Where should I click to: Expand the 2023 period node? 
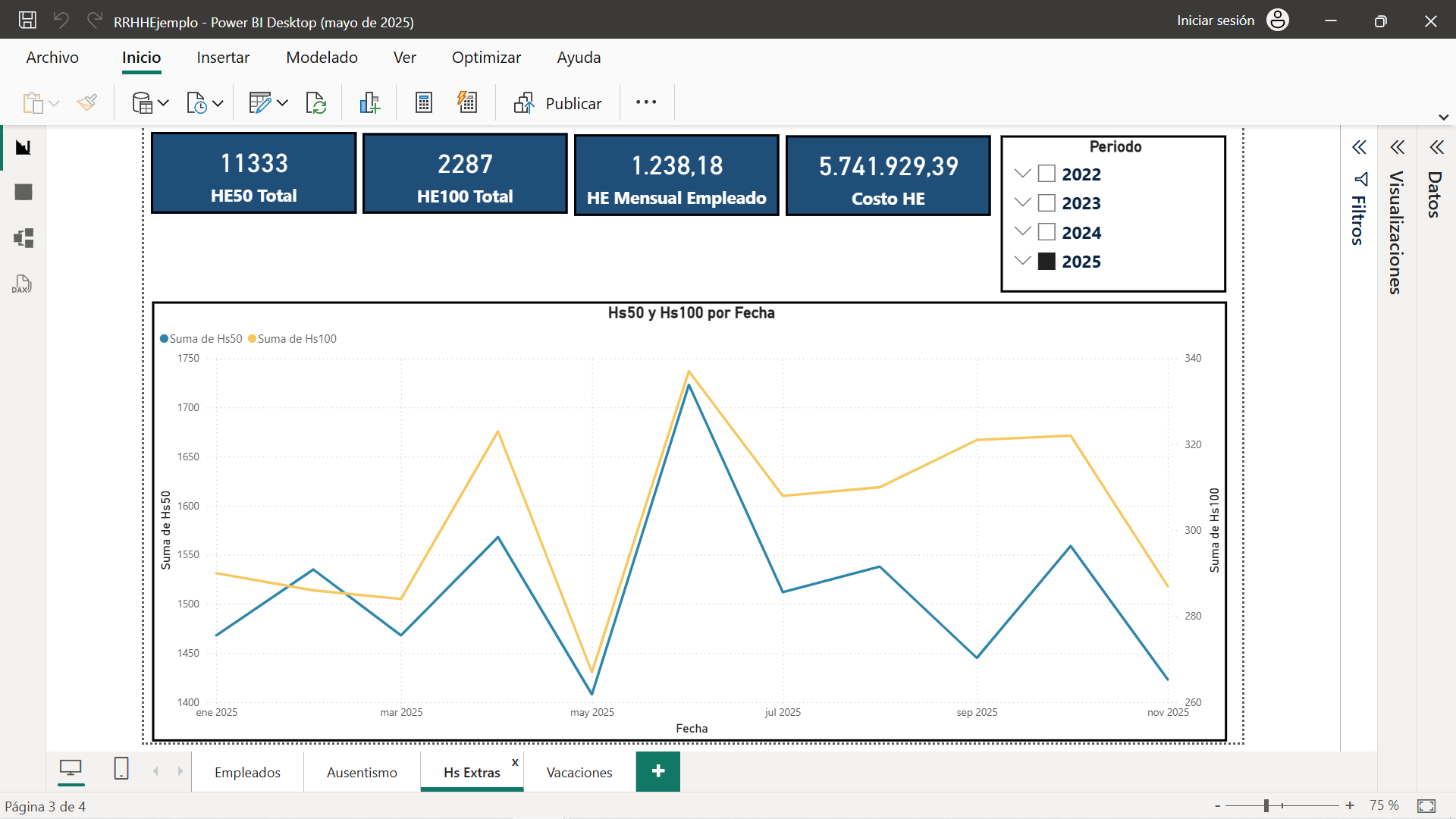pyautogui.click(x=1022, y=202)
